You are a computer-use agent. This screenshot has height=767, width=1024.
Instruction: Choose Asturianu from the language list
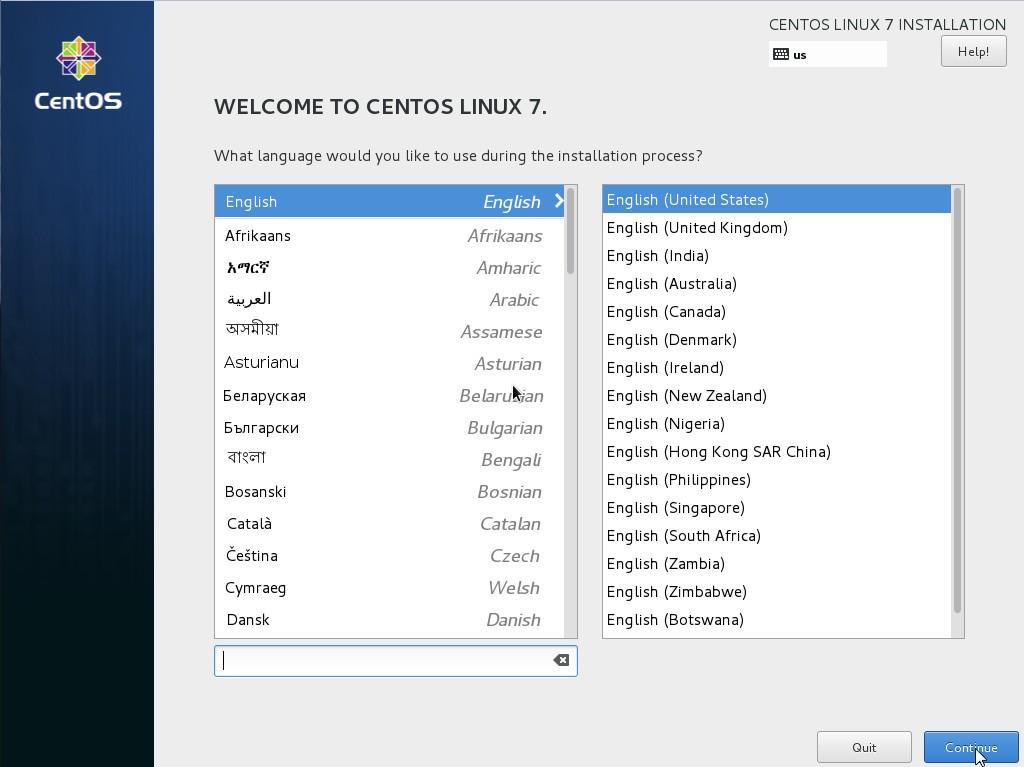262,362
